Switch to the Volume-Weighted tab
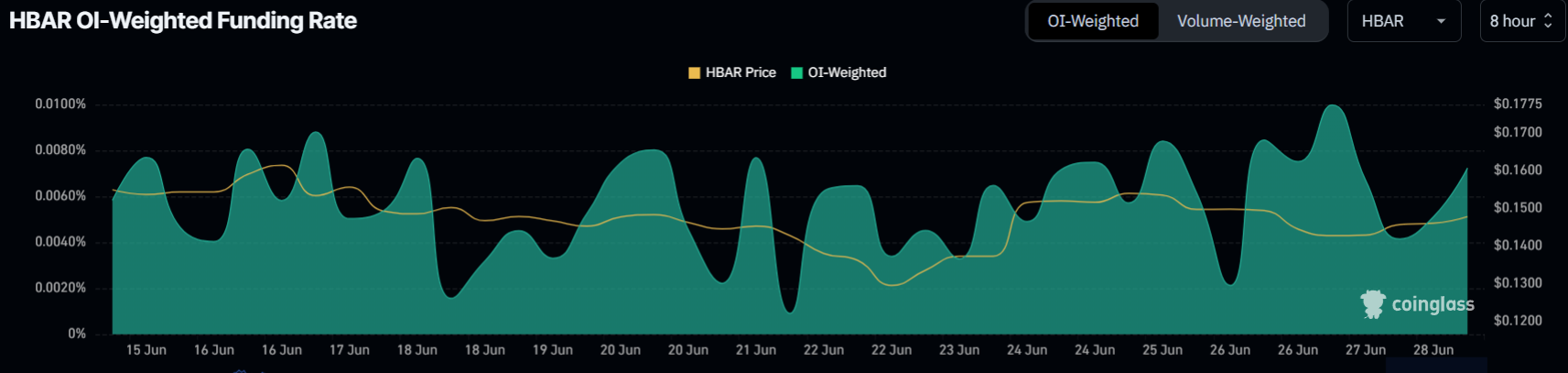Viewport: 1568px width, 373px height. [x=1241, y=21]
